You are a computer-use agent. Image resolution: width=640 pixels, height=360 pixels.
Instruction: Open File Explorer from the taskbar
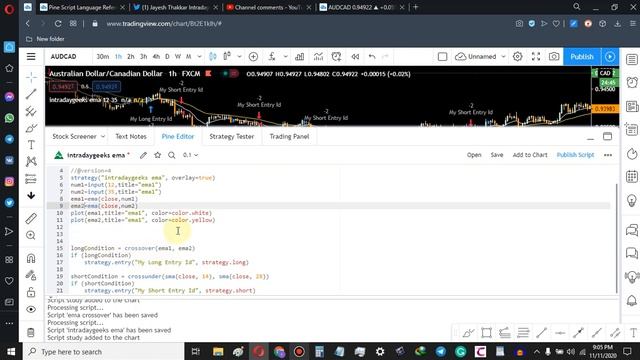pyautogui.click(x=218, y=351)
